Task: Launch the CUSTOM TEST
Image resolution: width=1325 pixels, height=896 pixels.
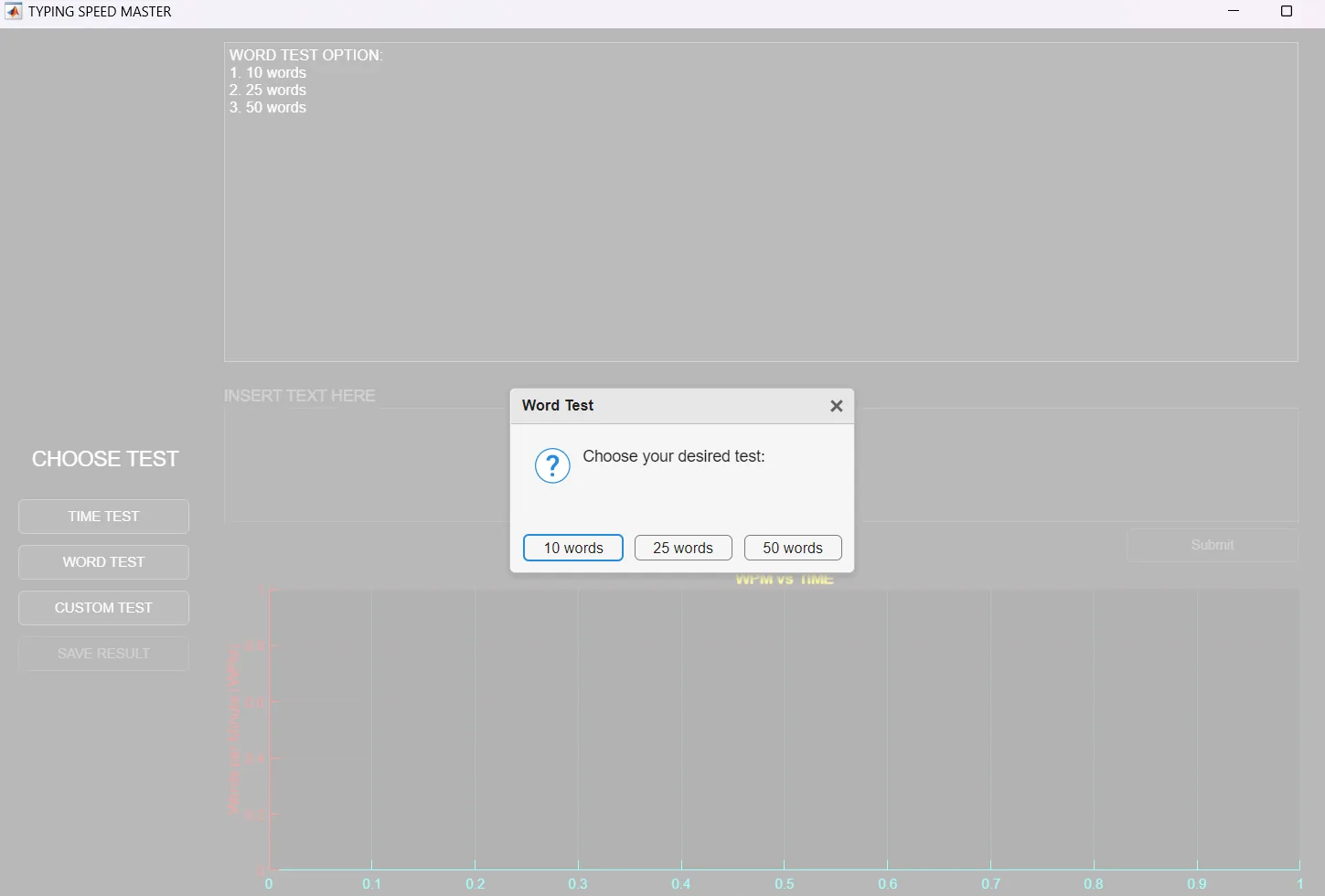Action: [103, 608]
